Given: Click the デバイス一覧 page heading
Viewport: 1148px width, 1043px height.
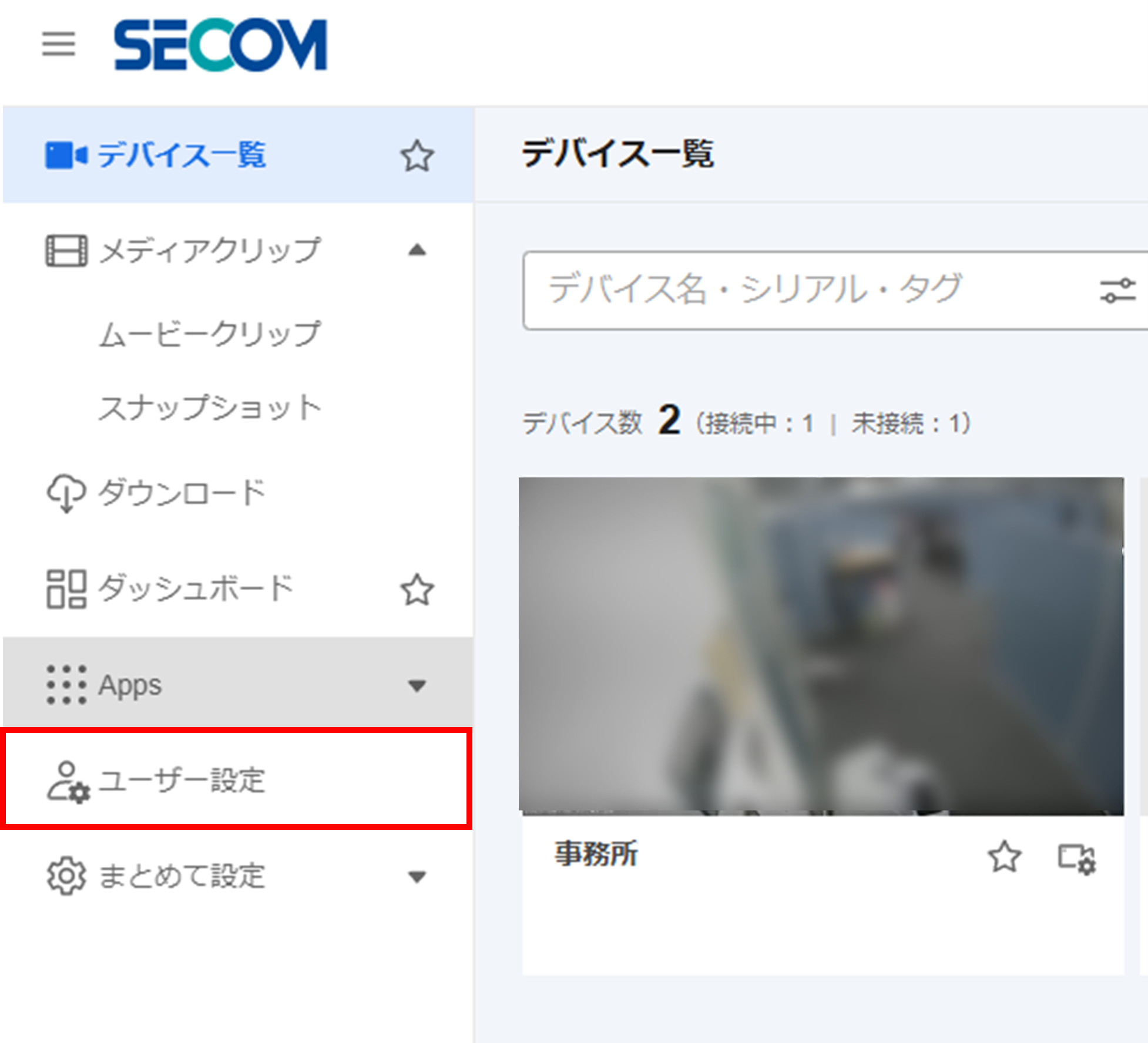Looking at the screenshot, I should 618,154.
